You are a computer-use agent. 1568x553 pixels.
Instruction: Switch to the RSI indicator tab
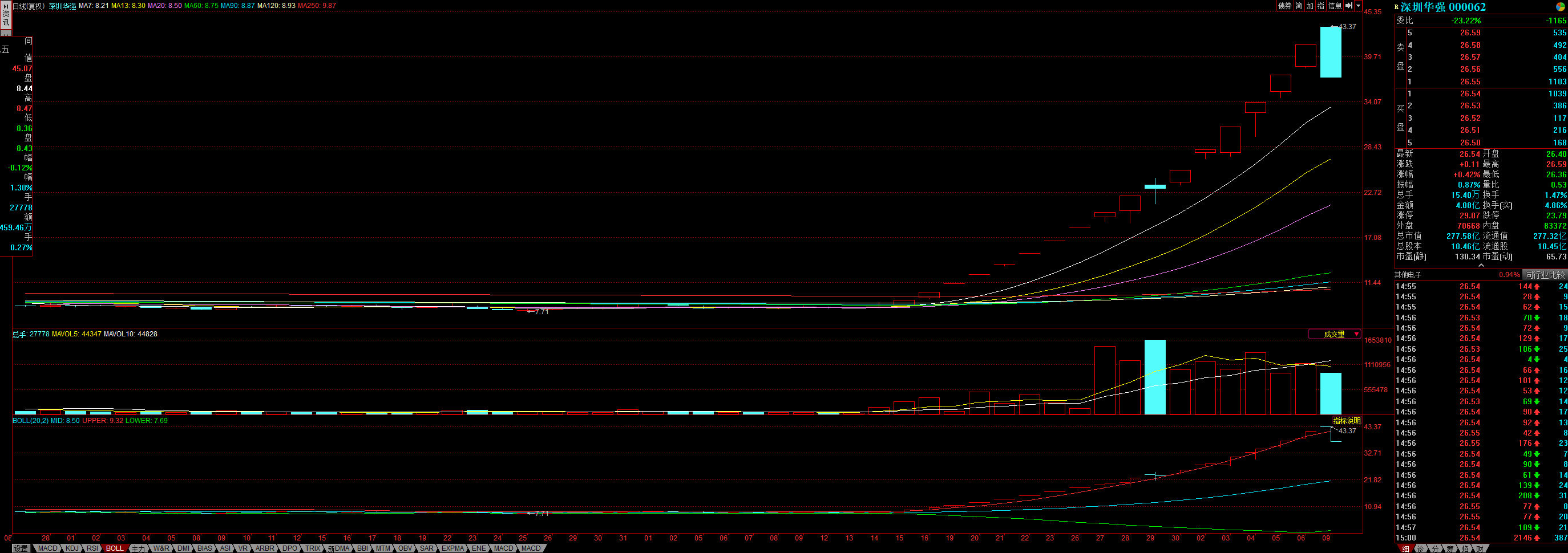click(x=92, y=548)
